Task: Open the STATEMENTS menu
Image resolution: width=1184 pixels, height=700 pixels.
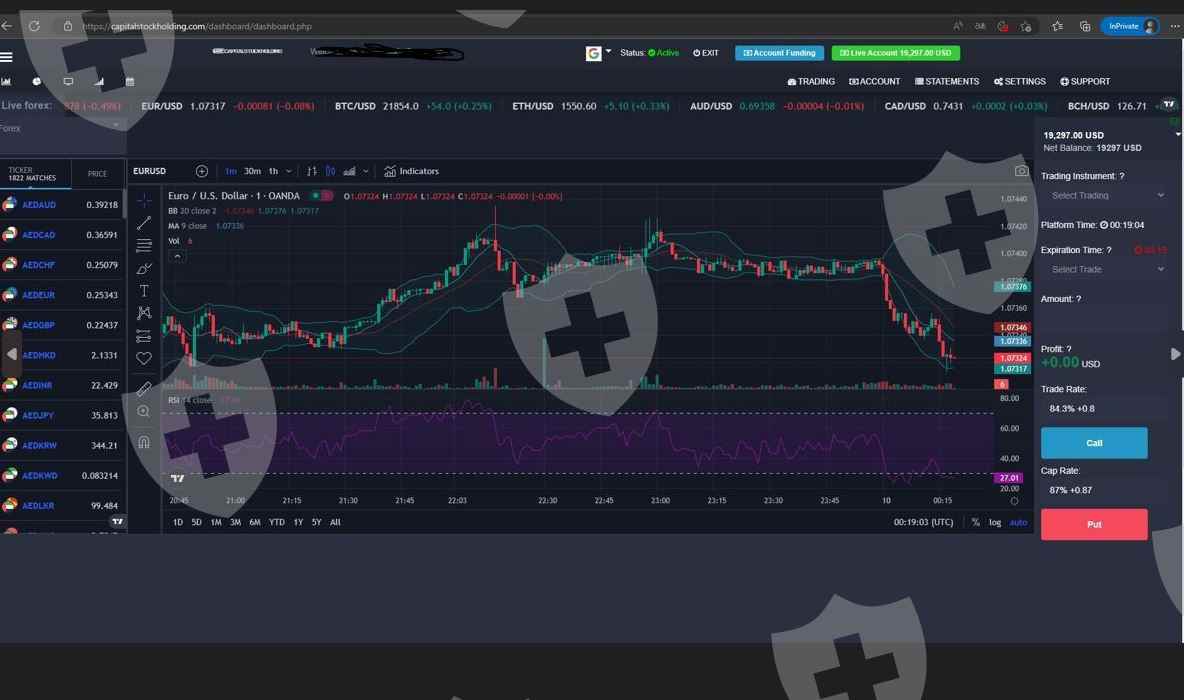Action: coord(946,82)
